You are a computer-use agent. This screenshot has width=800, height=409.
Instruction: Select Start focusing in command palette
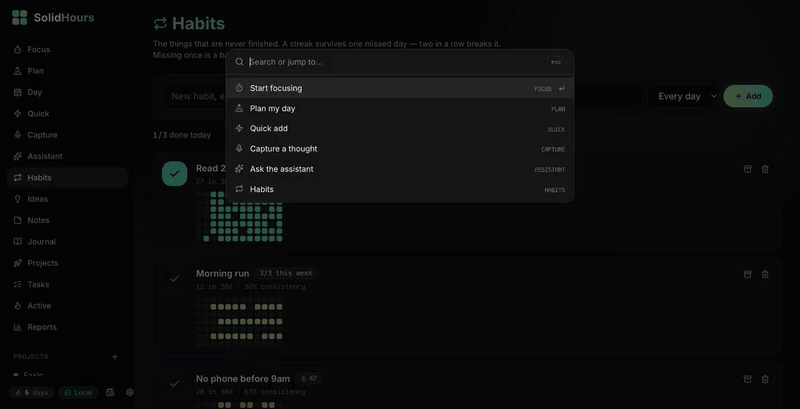(400, 88)
